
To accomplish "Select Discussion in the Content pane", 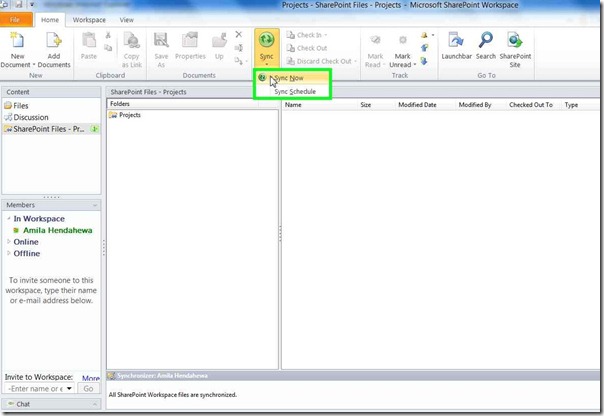I will pyautogui.click(x=31, y=117).
